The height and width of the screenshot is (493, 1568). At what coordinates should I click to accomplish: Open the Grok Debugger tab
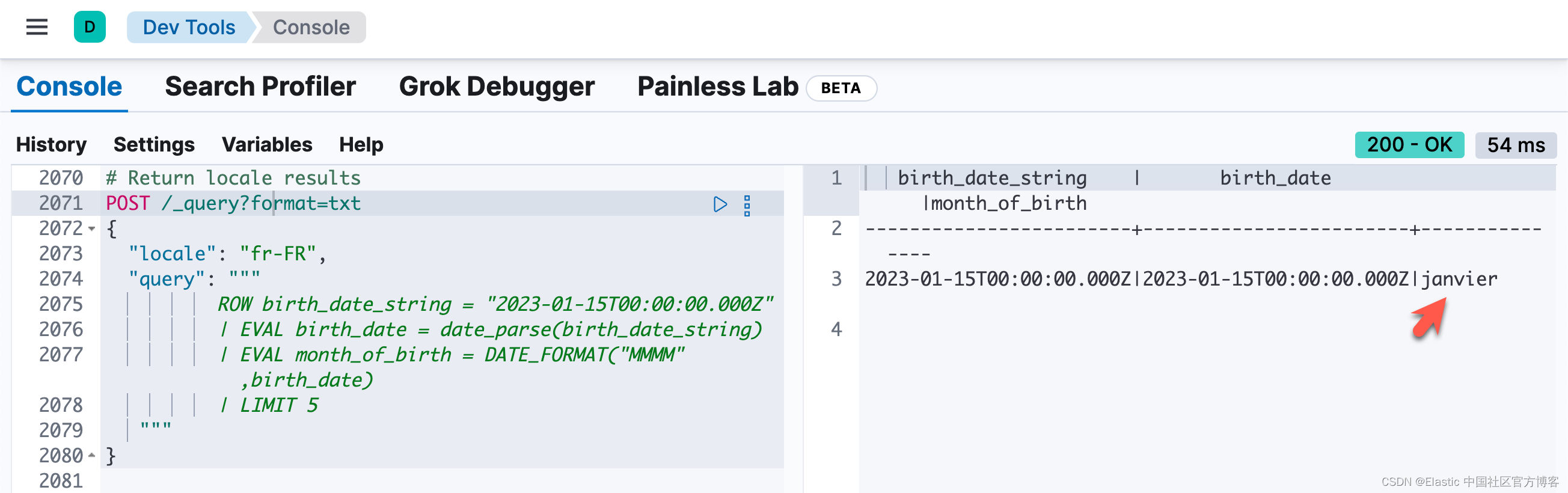click(x=497, y=87)
